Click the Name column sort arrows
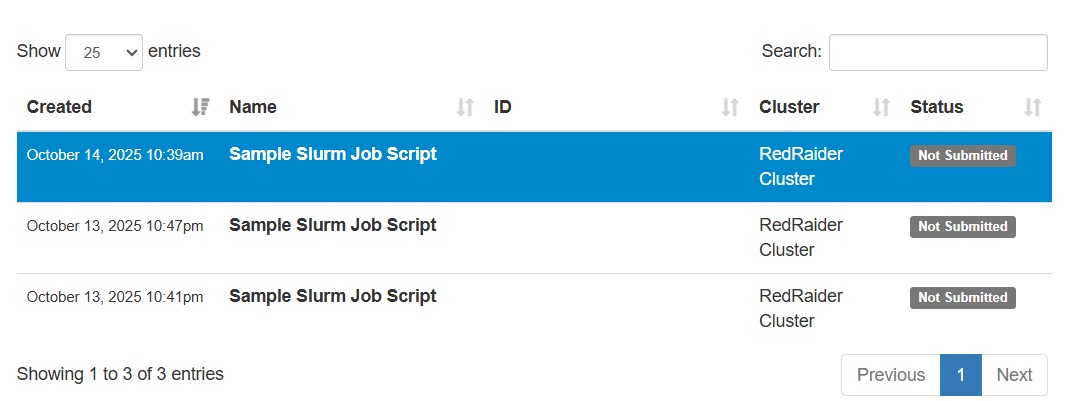Image resolution: width=1065 pixels, height=401 pixels. point(465,107)
